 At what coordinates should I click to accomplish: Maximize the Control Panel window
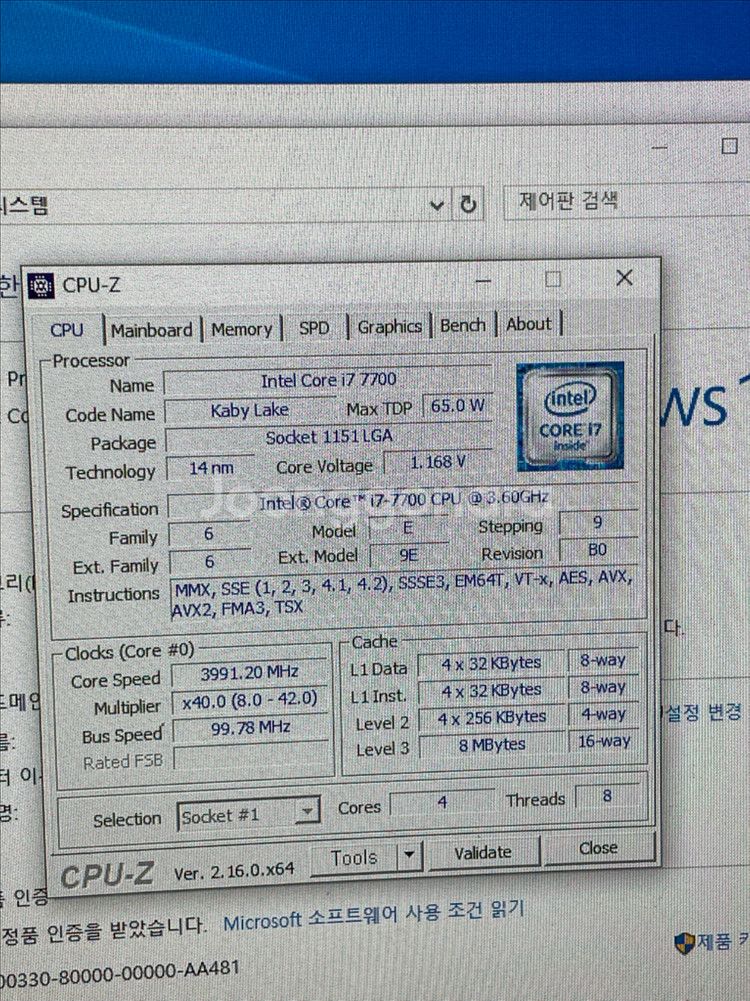[x=729, y=146]
